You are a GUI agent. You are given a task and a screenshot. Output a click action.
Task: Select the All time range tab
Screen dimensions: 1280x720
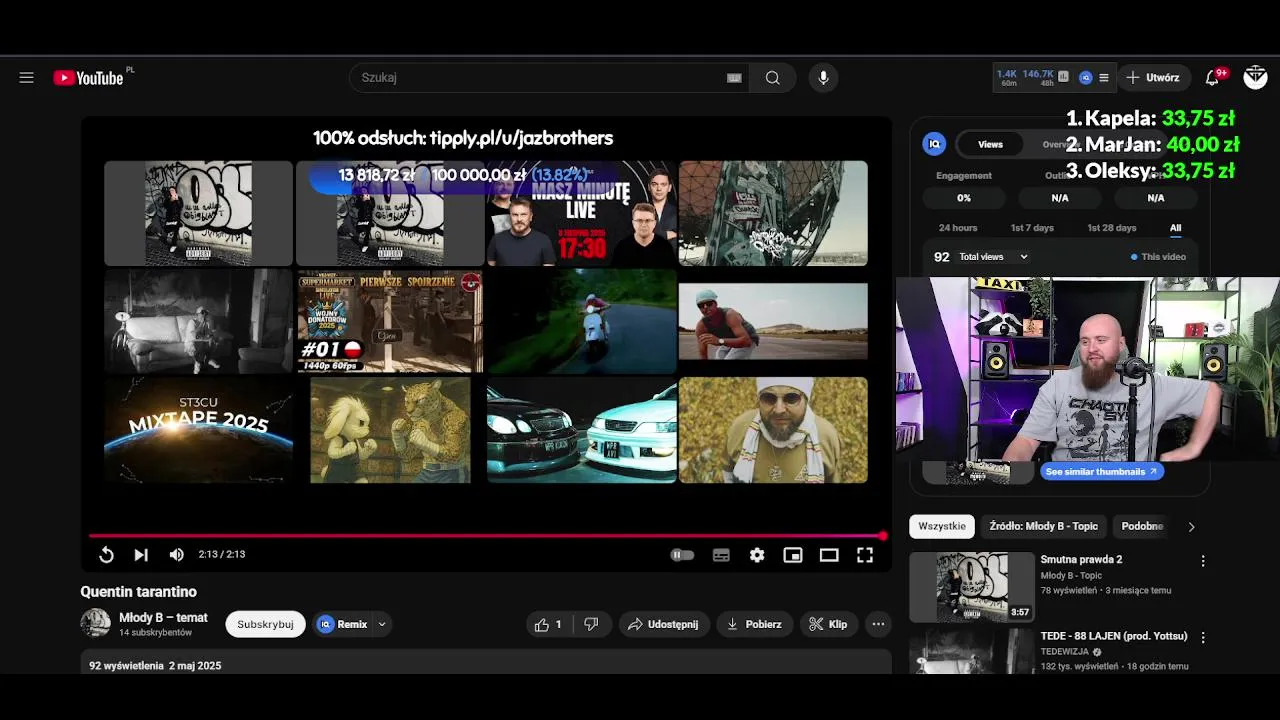pos(1175,228)
